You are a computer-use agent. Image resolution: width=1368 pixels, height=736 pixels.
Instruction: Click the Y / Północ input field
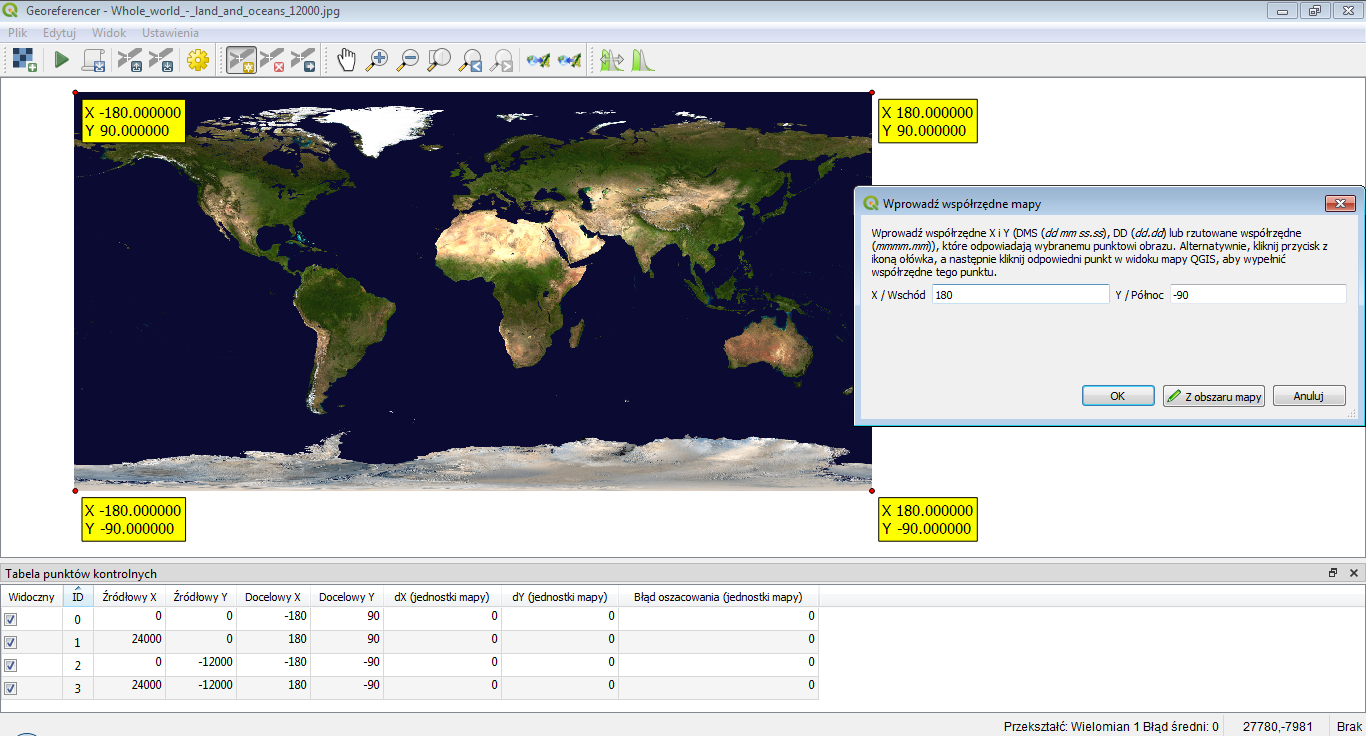point(1258,295)
